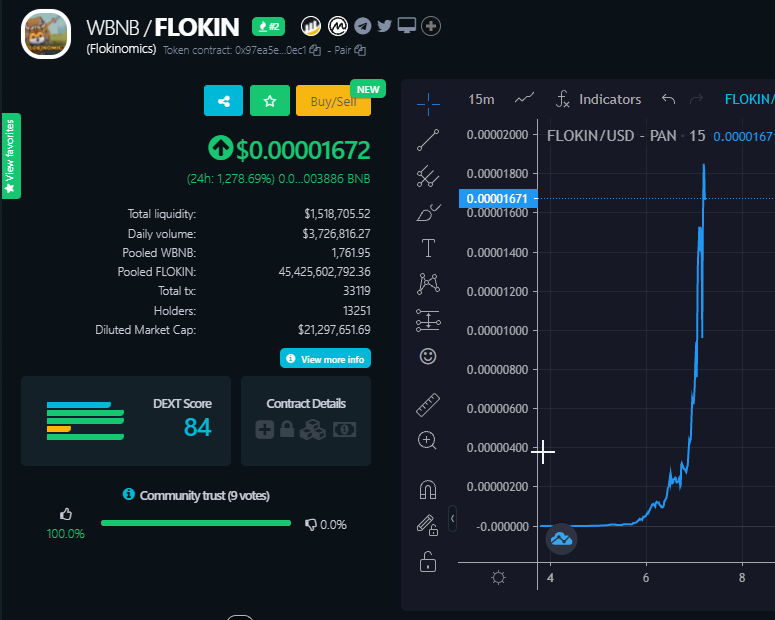Vote thumbs up for community trust
The width and height of the screenshot is (775, 620).
click(66, 514)
